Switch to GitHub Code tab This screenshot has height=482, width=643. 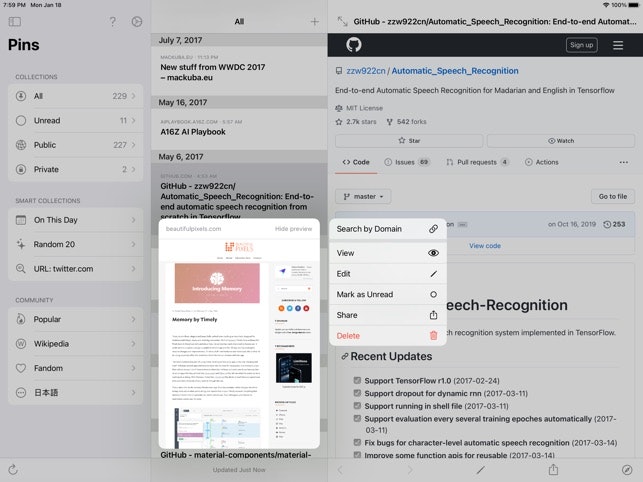coord(356,162)
